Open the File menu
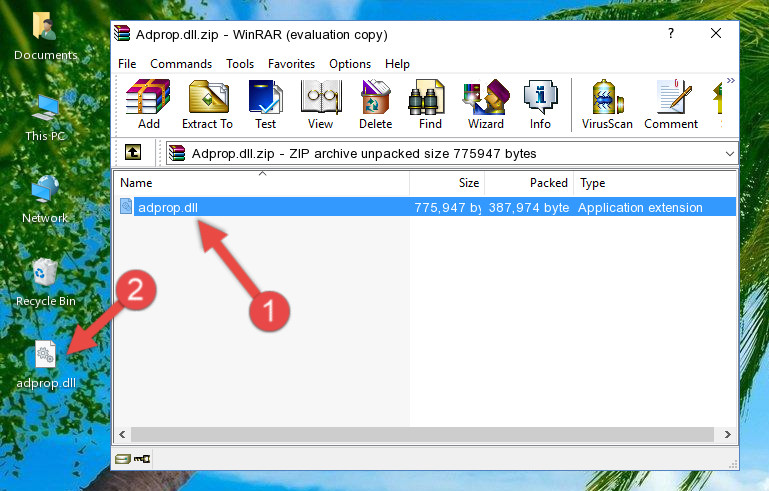769x491 pixels. [x=127, y=64]
